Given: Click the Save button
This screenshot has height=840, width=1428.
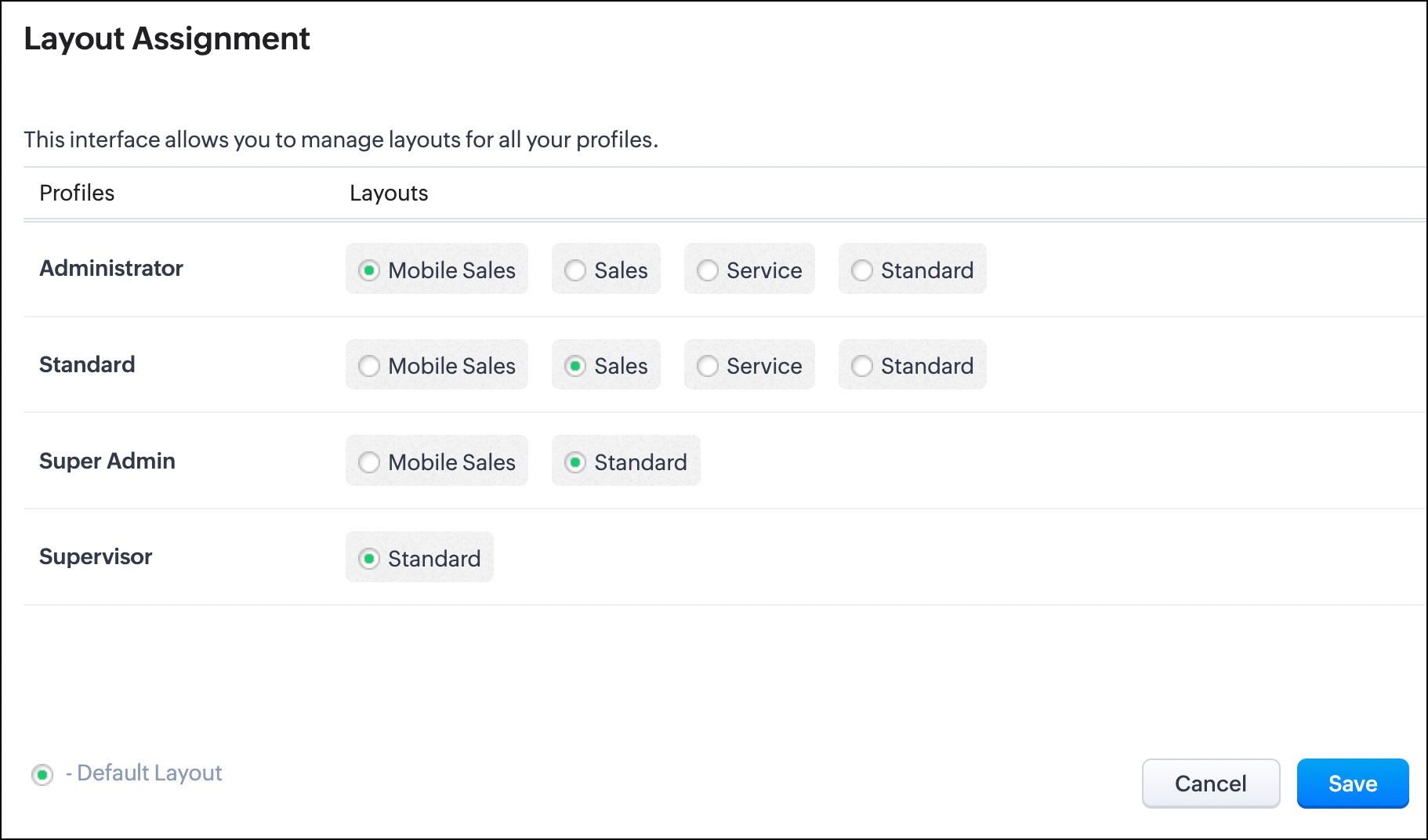Looking at the screenshot, I should coord(1352,784).
